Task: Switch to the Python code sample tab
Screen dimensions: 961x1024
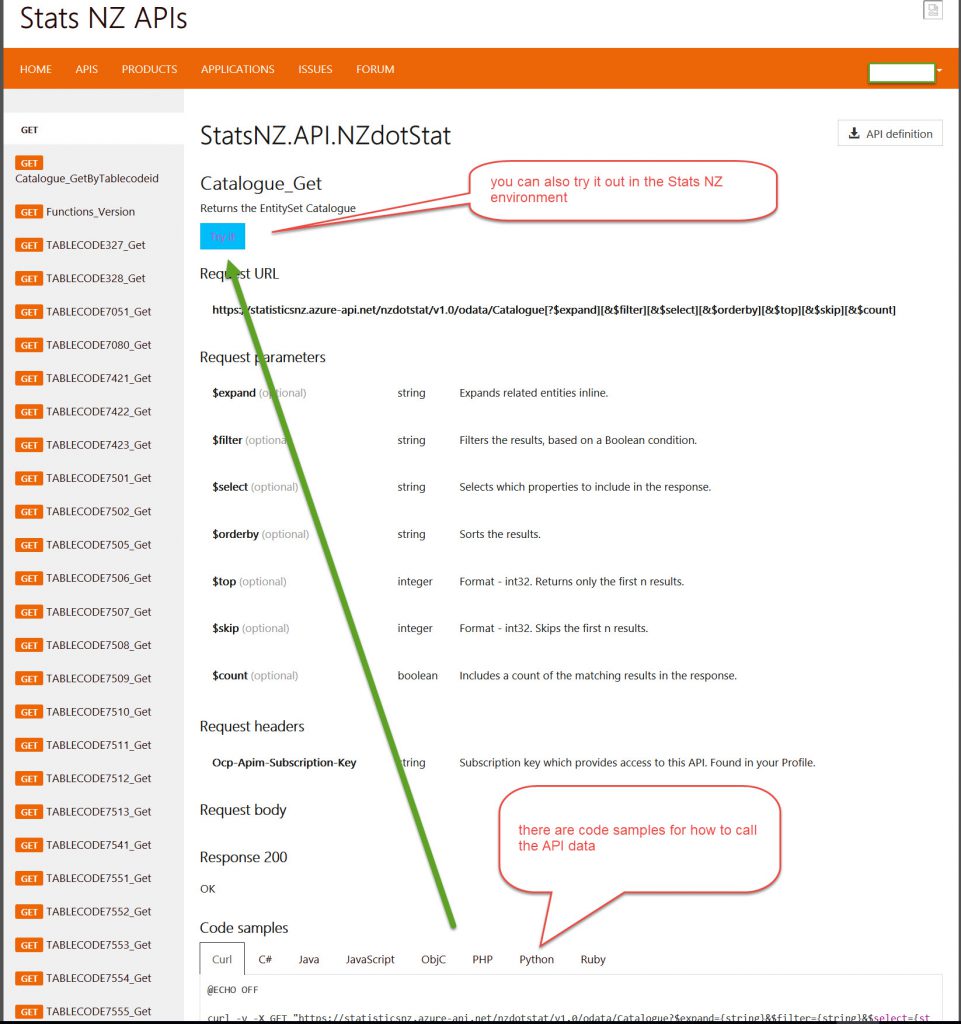Action: (x=536, y=959)
